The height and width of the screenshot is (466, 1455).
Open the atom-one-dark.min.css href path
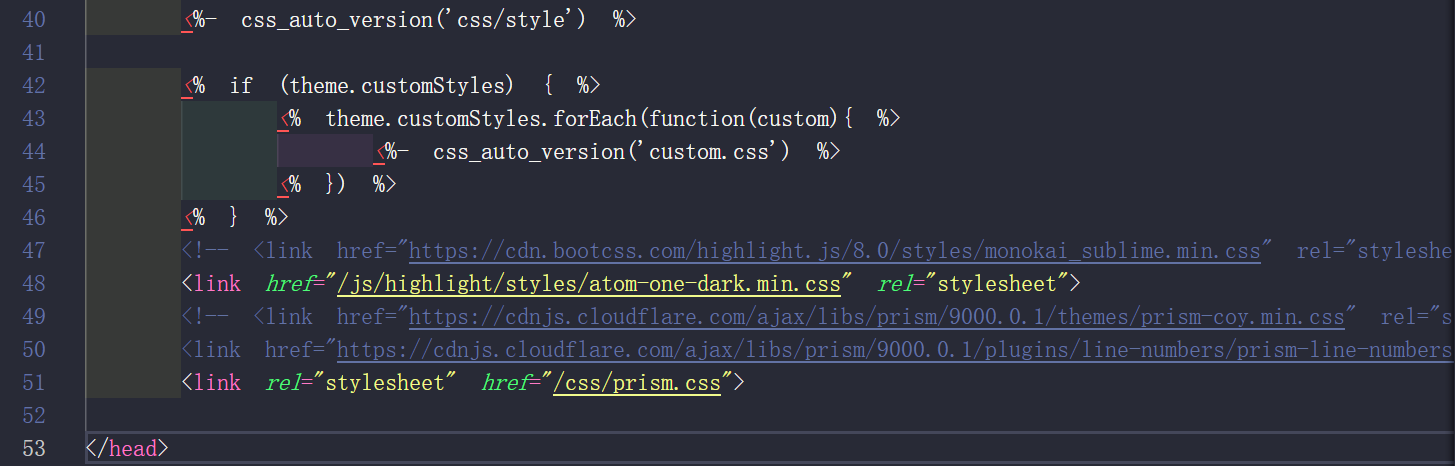coord(595,284)
